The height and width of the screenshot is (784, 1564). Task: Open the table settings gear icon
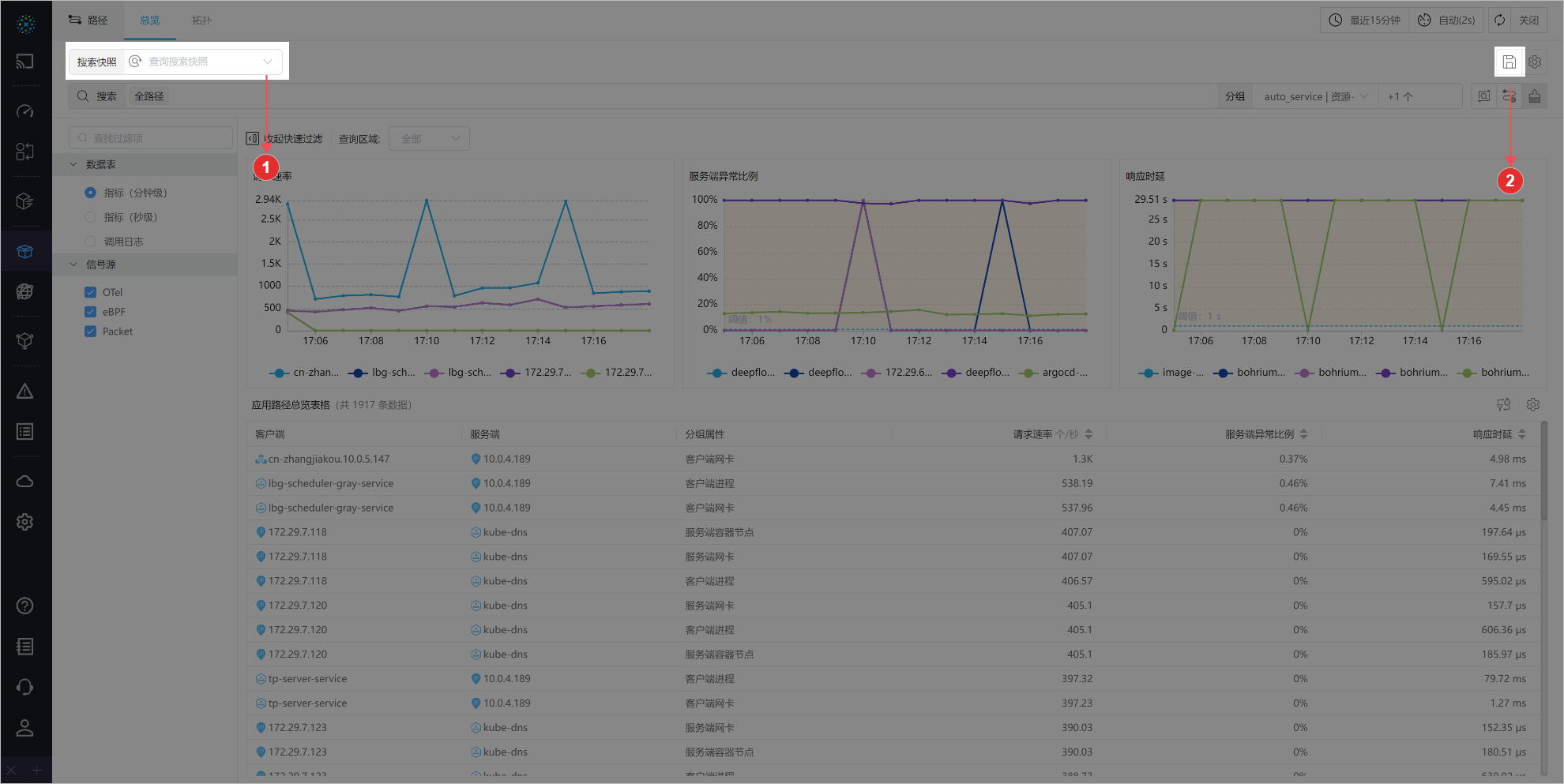point(1533,404)
